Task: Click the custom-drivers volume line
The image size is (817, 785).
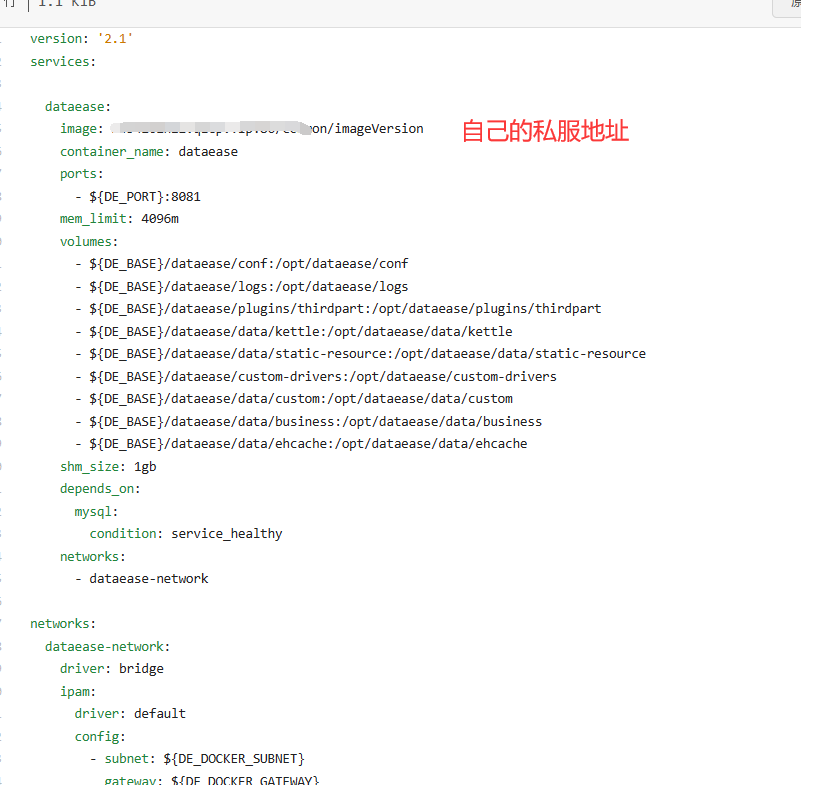Action: coord(322,376)
